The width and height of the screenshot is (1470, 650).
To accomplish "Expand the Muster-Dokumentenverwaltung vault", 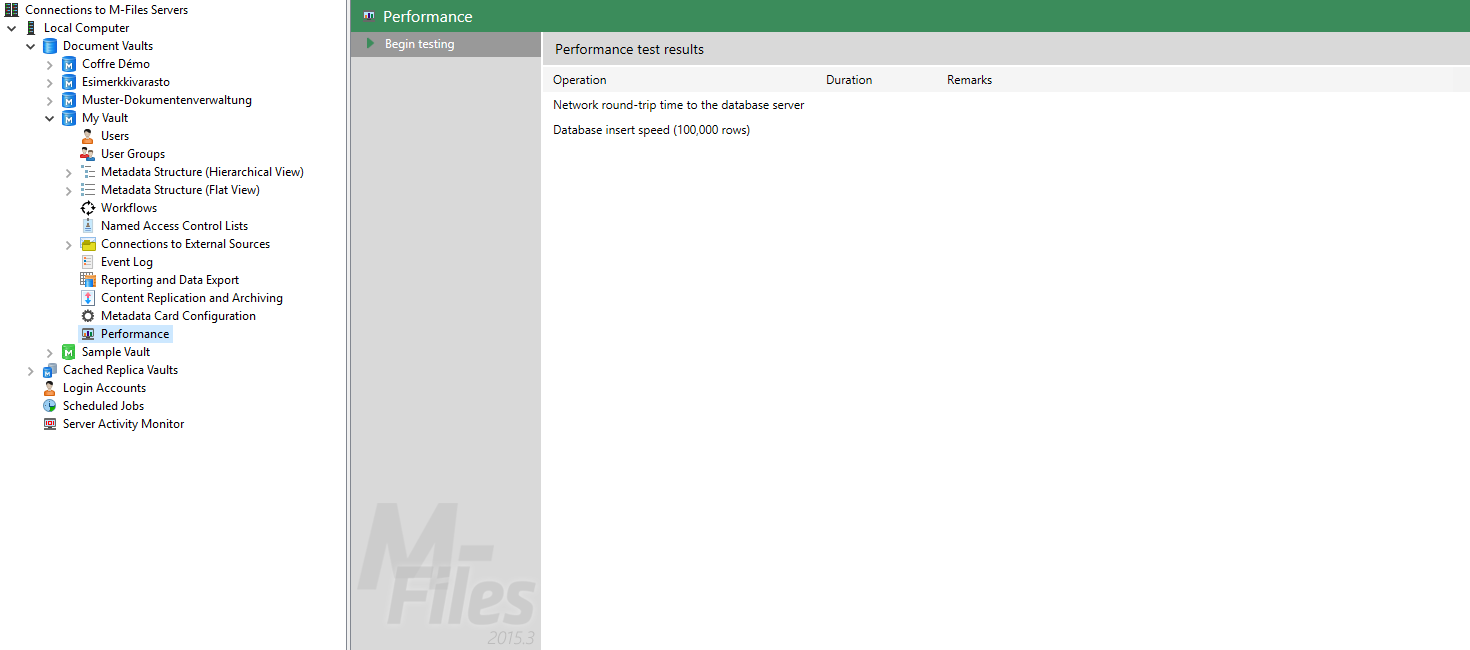I will click(x=50, y=100).
